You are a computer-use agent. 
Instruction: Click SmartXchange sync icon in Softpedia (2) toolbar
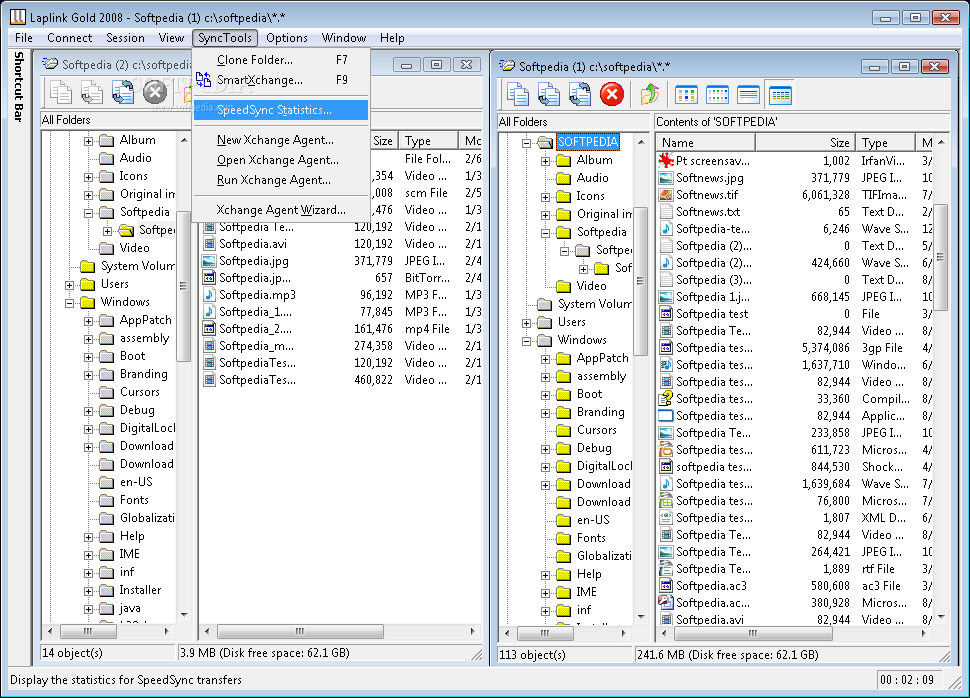122,92
